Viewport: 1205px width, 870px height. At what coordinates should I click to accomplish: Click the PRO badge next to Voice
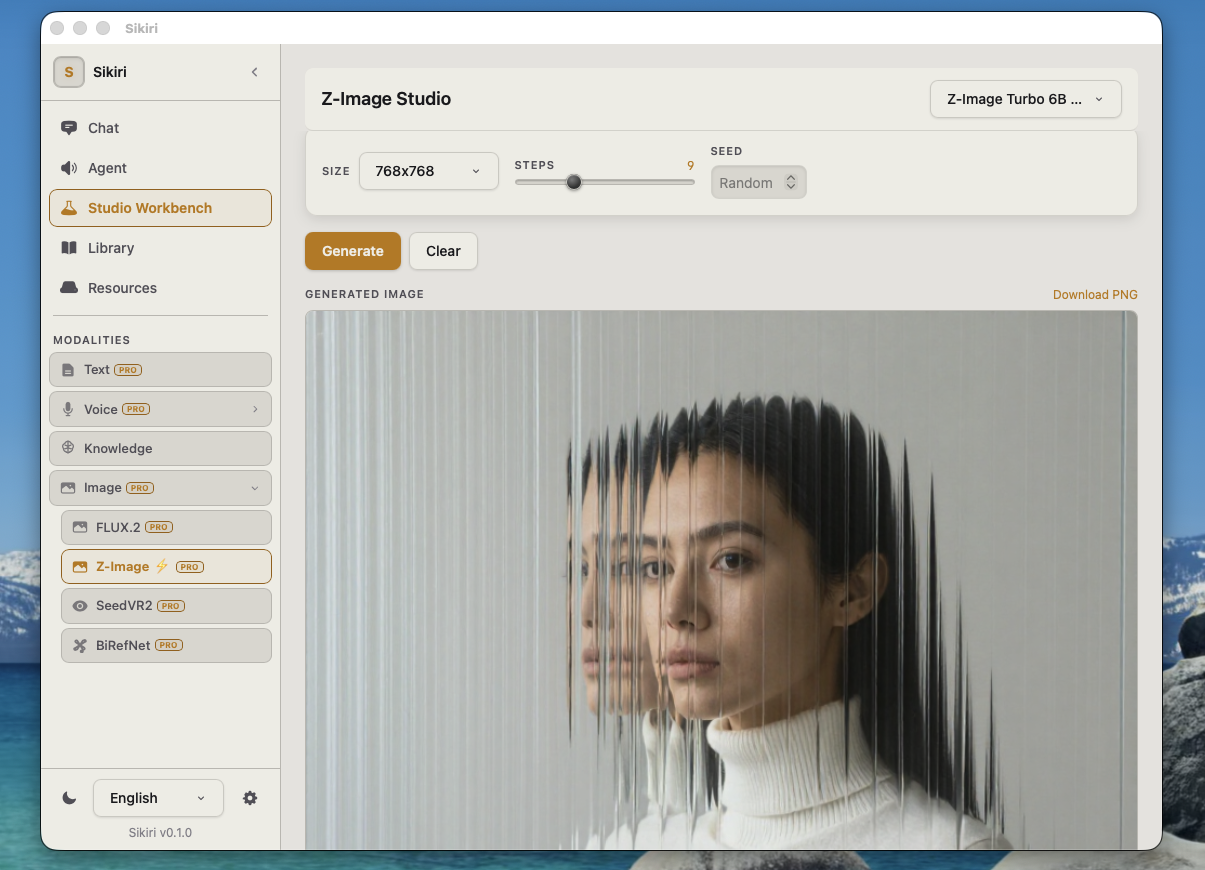click(x=136, y=409)
